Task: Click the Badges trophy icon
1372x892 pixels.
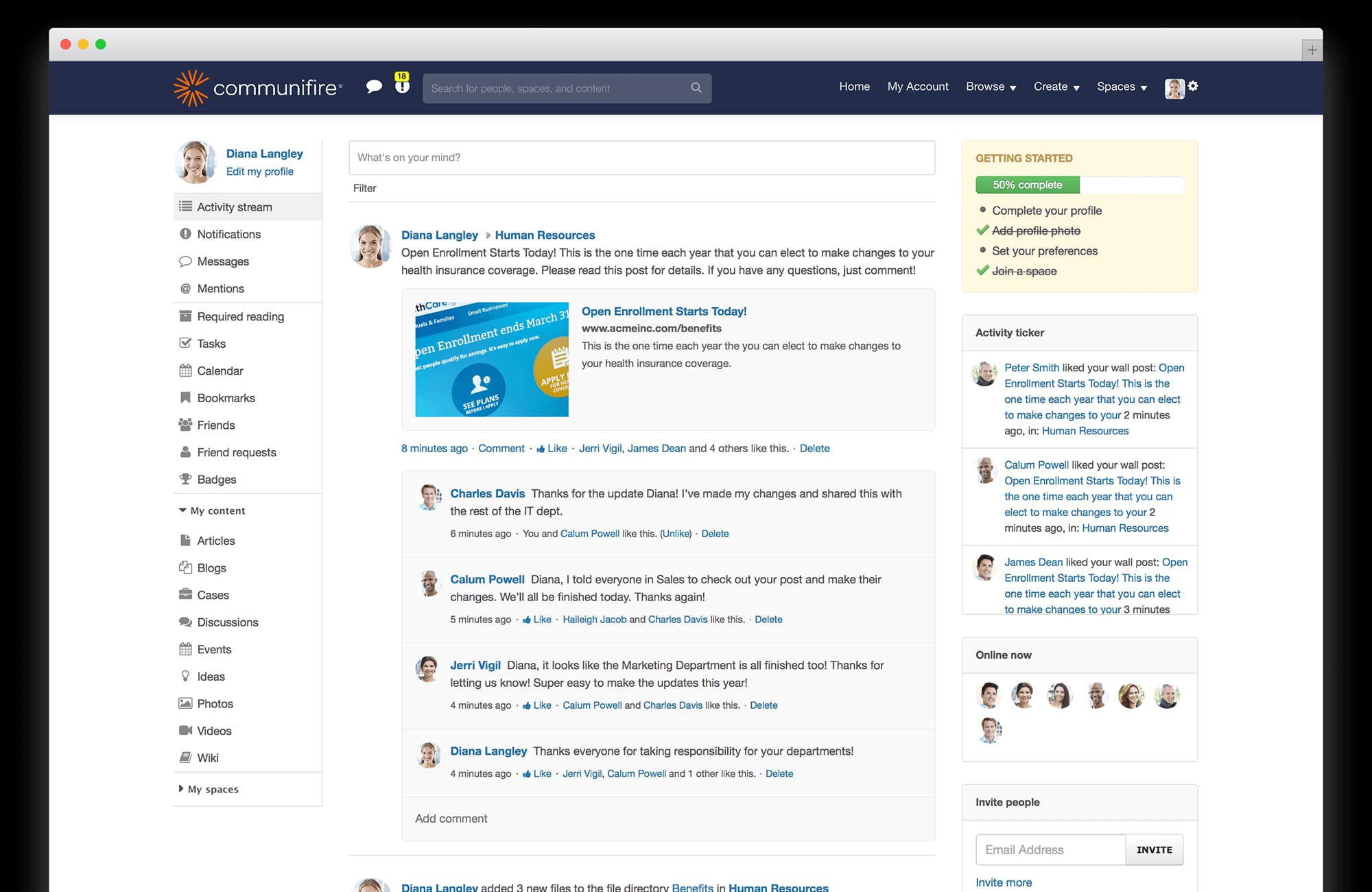Action: click(185, 479)
